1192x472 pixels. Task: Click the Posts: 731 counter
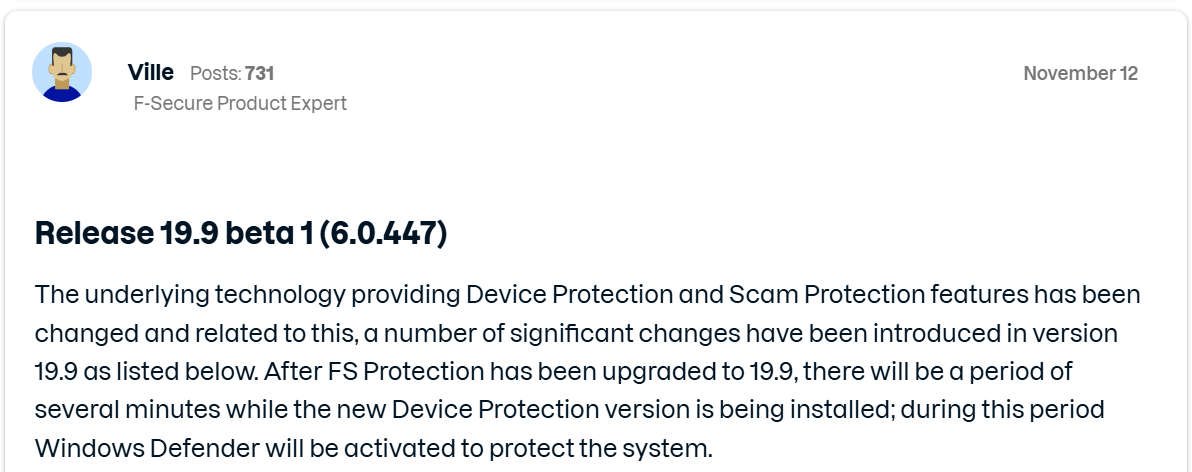[232, 73]
